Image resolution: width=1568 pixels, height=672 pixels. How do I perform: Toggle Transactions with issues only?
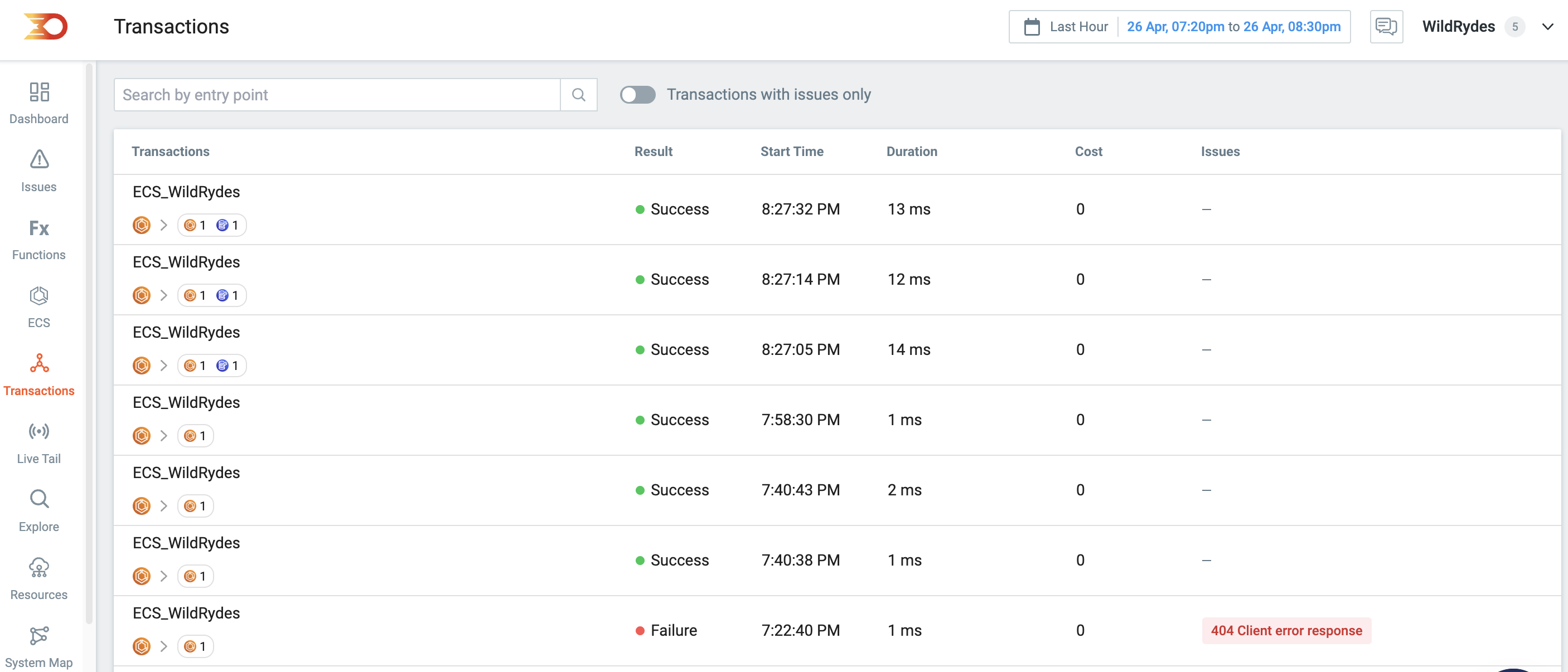637,94
